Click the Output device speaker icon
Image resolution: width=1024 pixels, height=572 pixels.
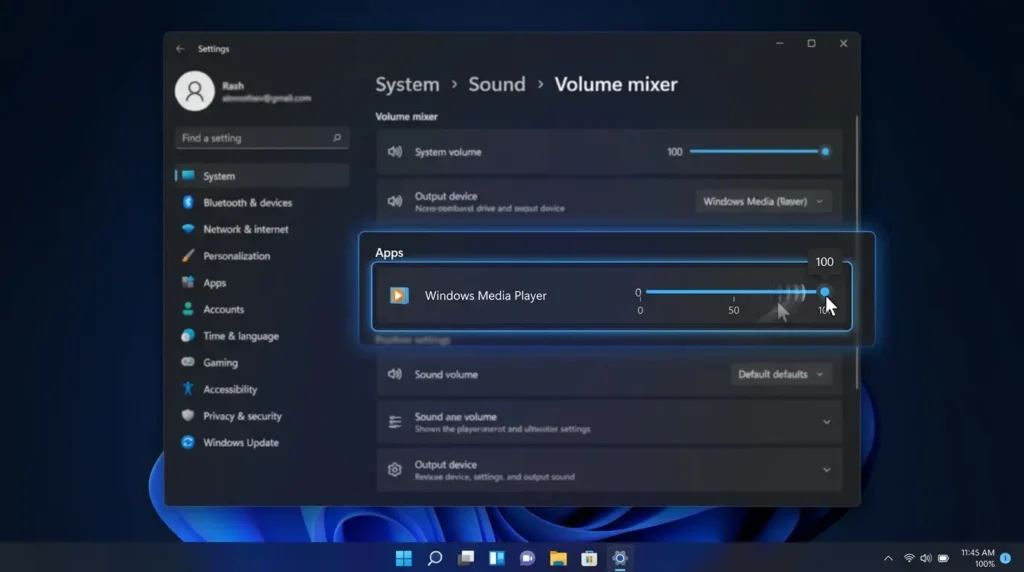394,201
